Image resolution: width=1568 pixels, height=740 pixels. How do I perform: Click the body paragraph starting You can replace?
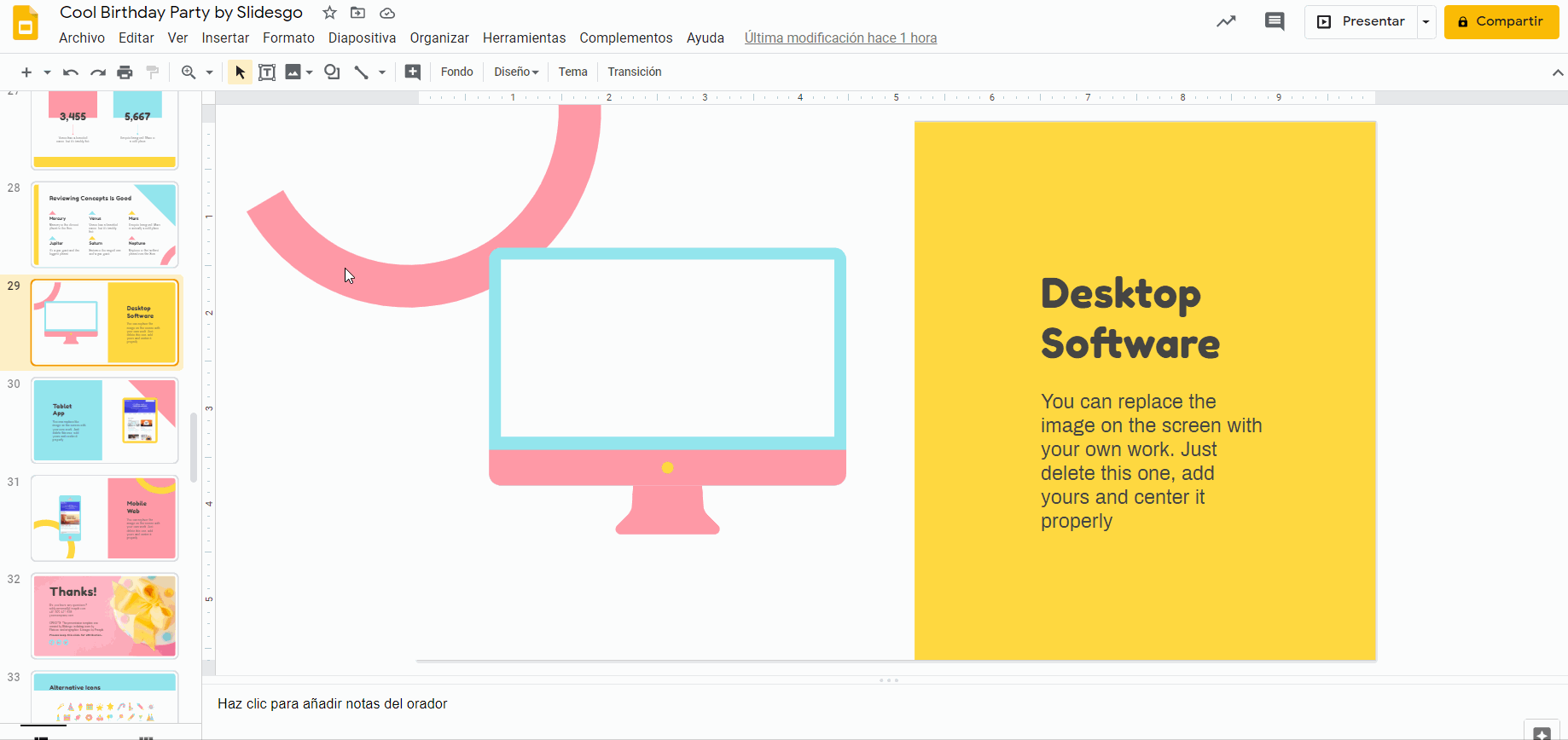coord(1151,461)
